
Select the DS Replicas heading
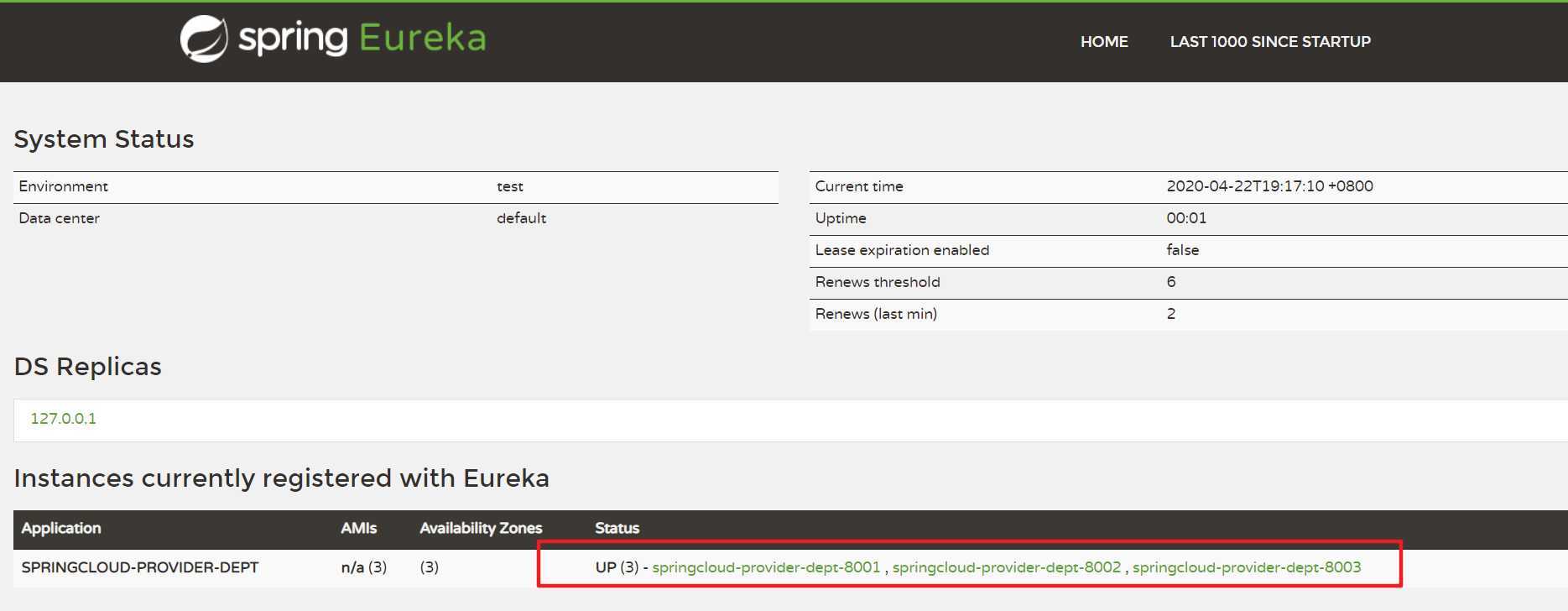click(88, 367)
